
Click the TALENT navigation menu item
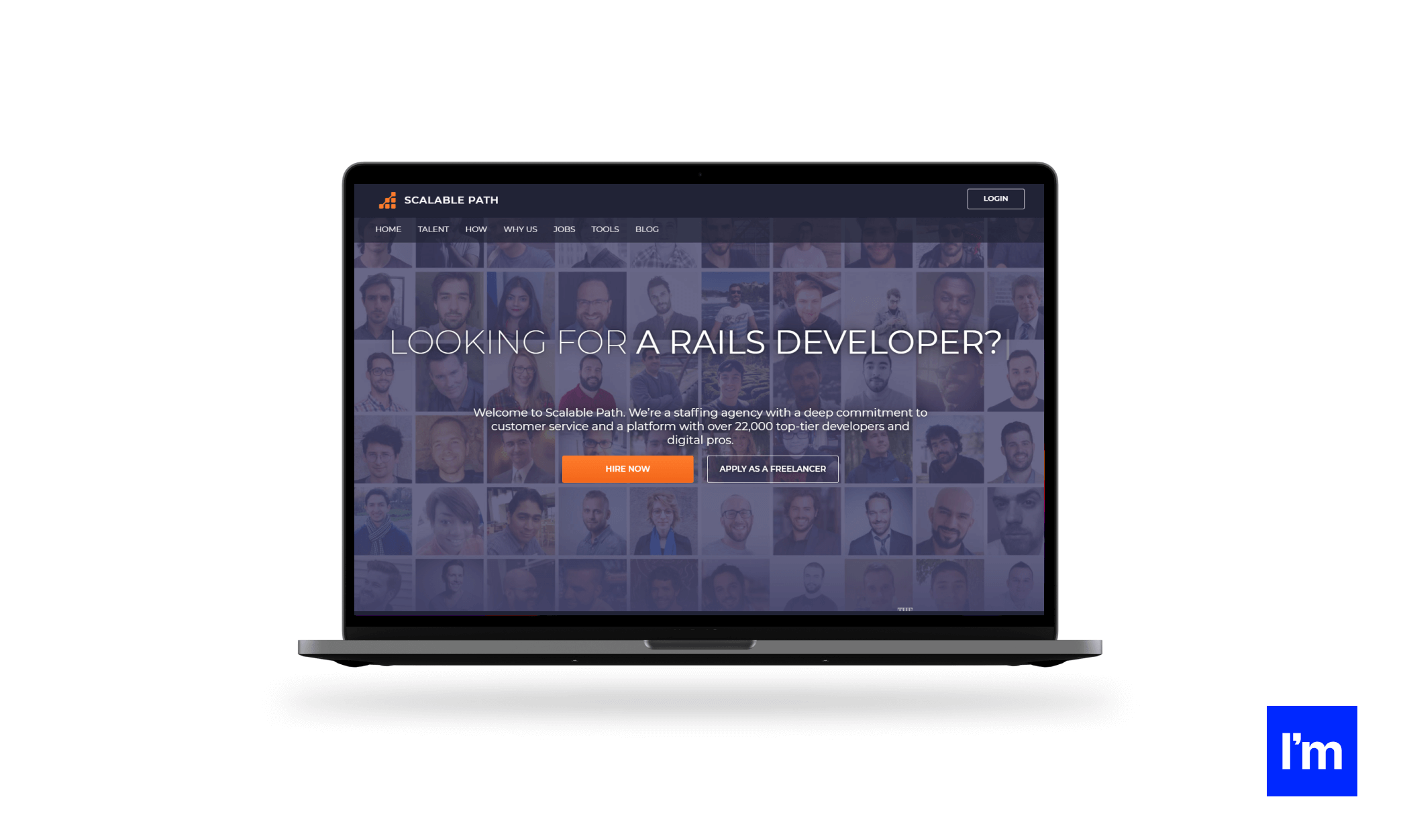[432, 229]
